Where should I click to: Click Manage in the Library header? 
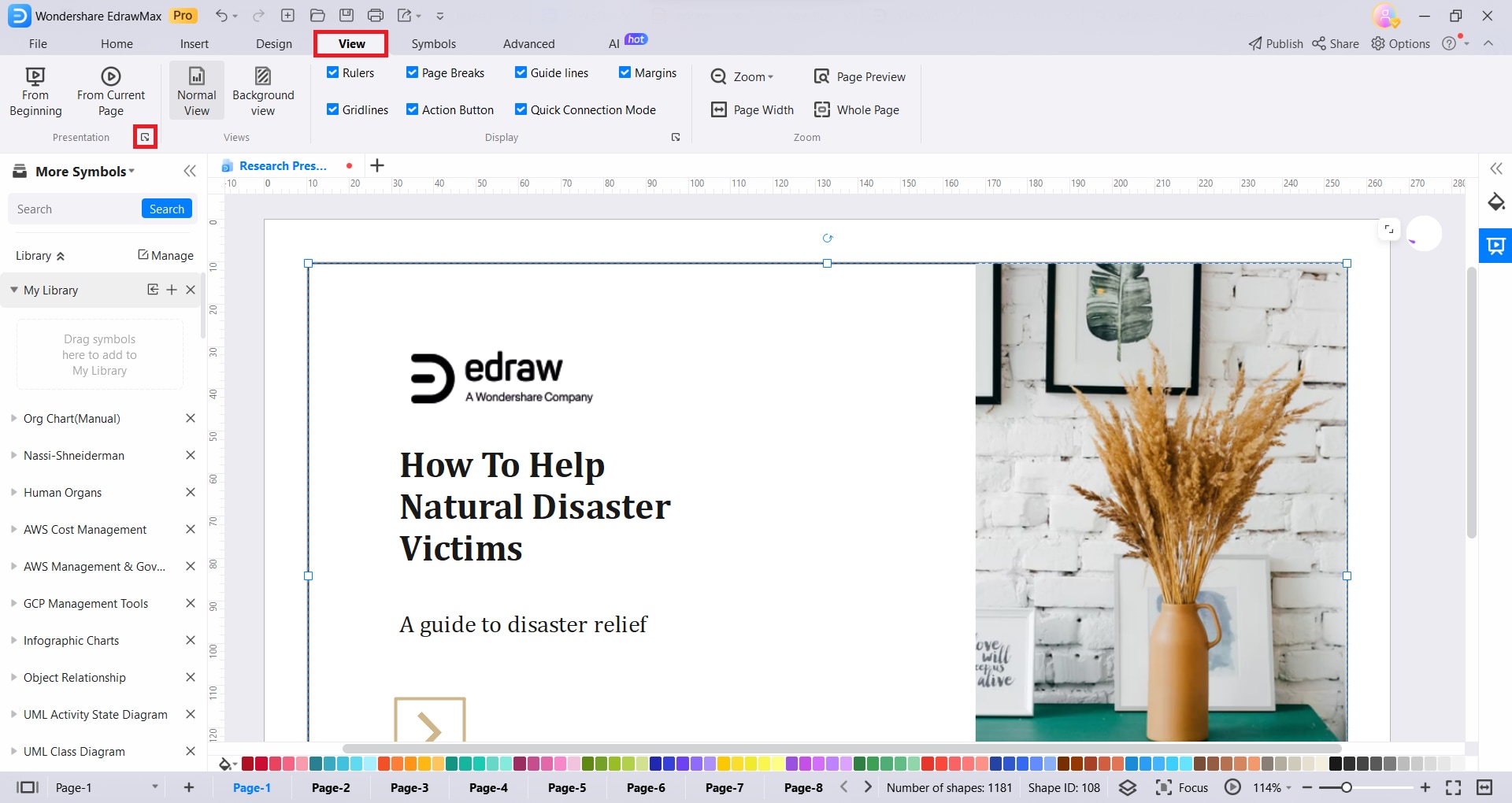(x=165, y=255)
